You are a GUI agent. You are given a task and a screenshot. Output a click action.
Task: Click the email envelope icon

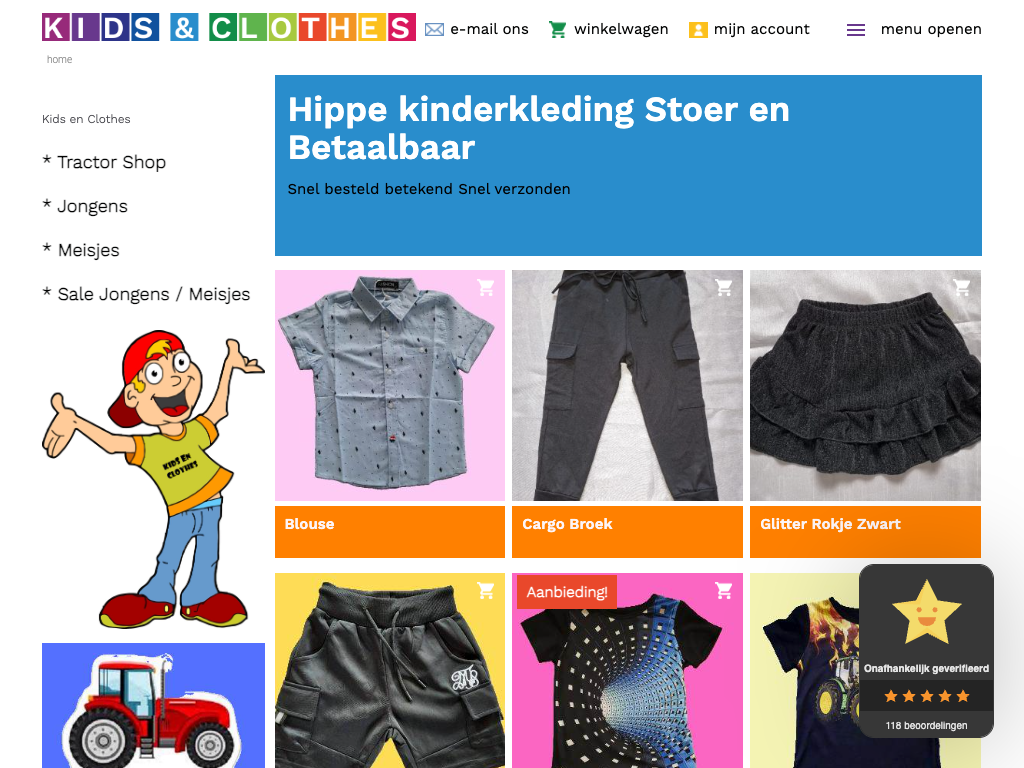(434, 29)
